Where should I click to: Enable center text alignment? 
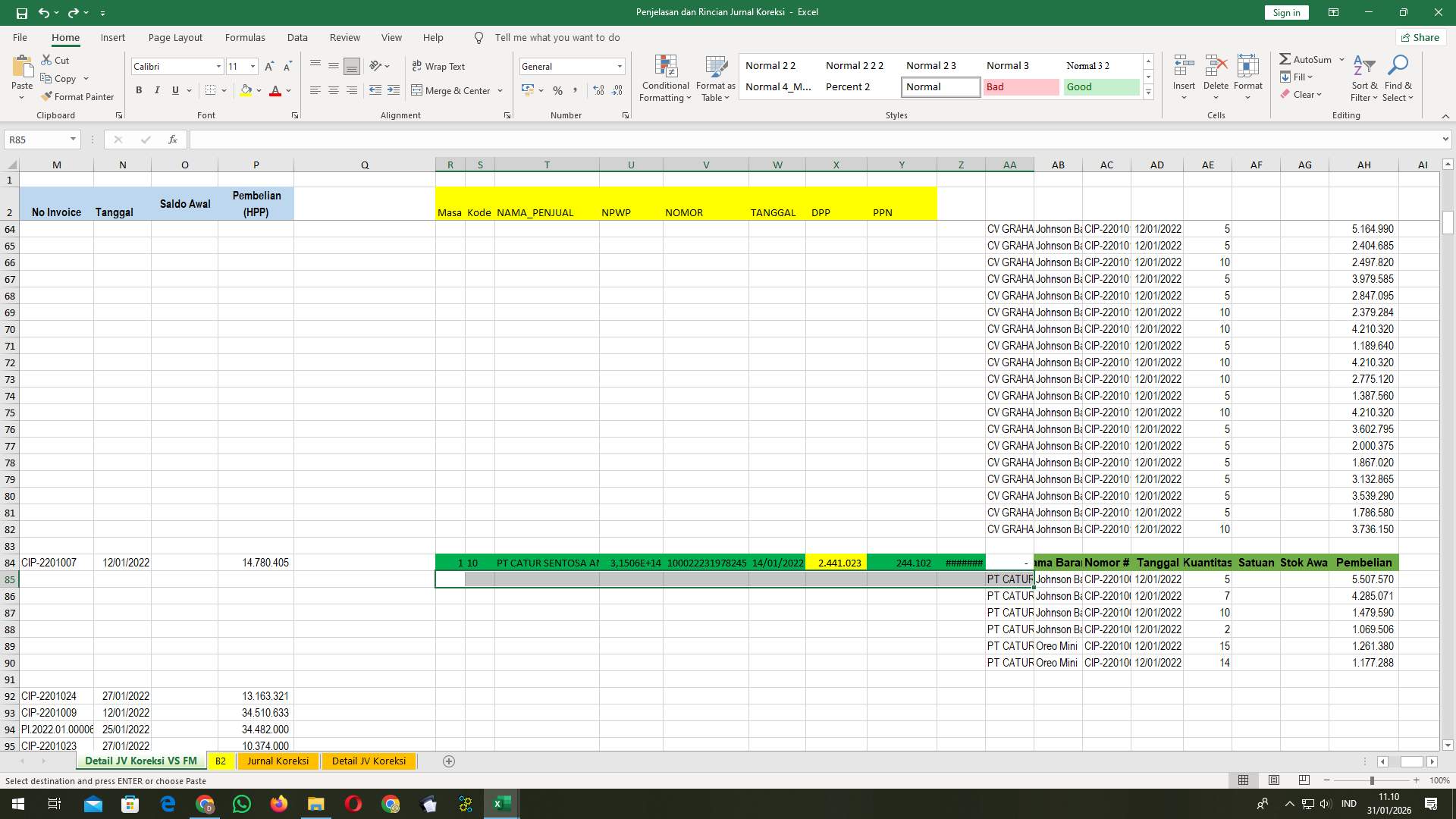[334, 90]
